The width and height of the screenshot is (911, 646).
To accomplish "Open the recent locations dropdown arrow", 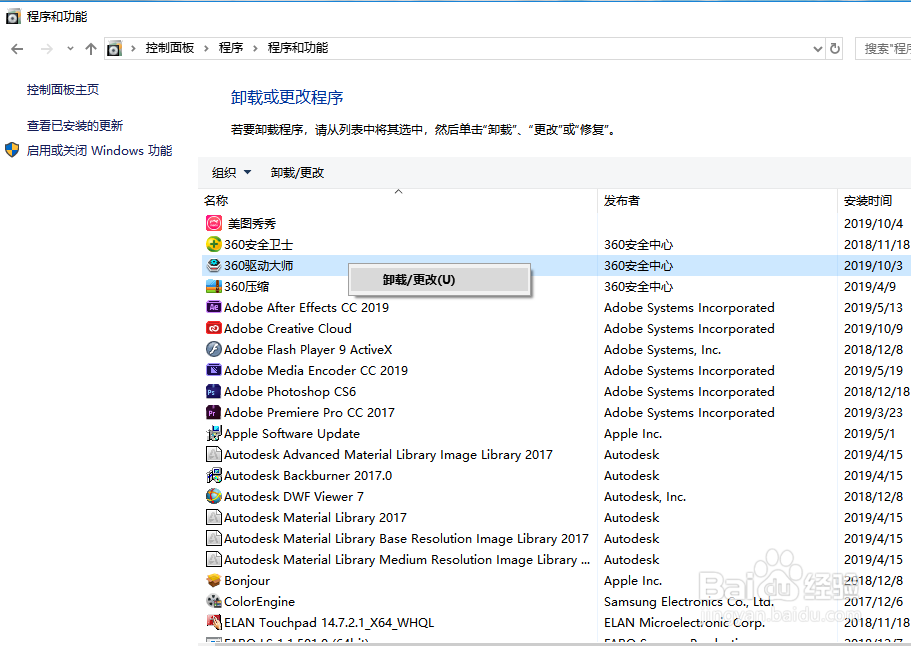I will [70, 49].
